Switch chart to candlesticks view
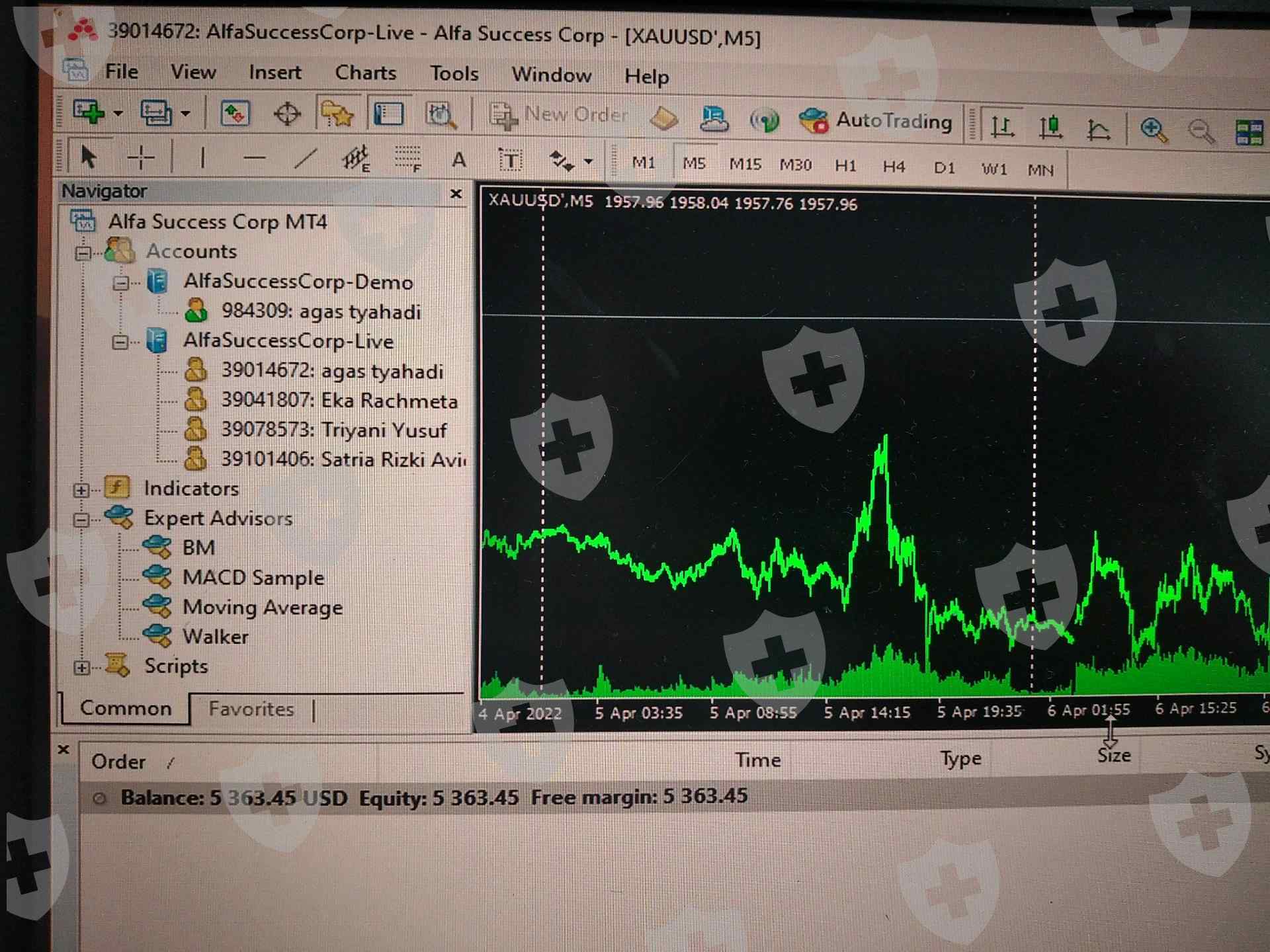Image resolution: width=1270 pixels, height=952 pixels. (x=1050, y=127)
